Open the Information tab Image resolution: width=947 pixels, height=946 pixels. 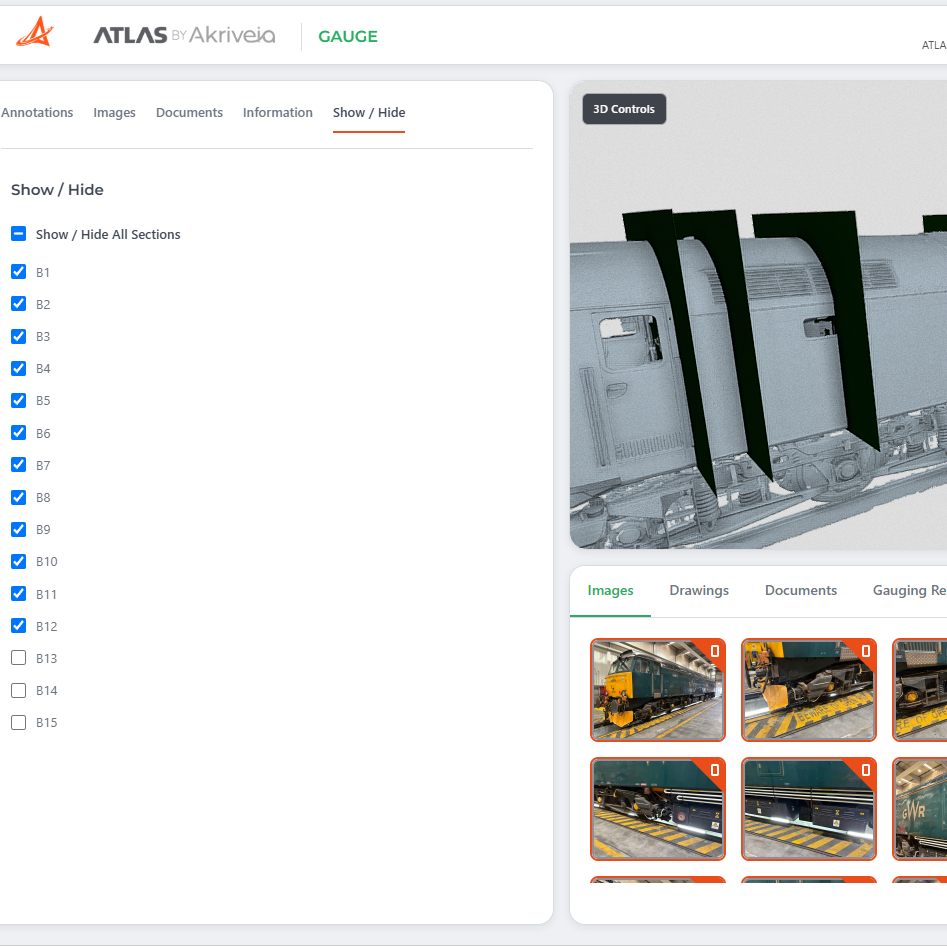[x=277, y=112]
